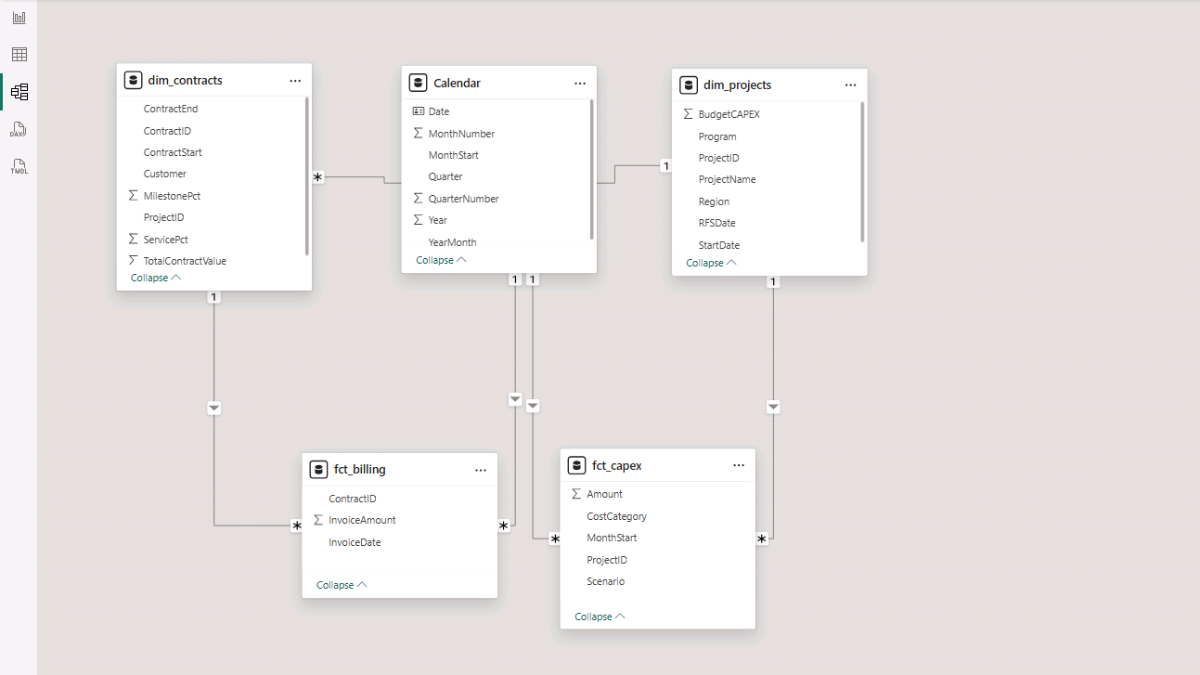
Task: Collapse the dim_contracts table card
Action: pyautogui.click(x=155, y=277)
